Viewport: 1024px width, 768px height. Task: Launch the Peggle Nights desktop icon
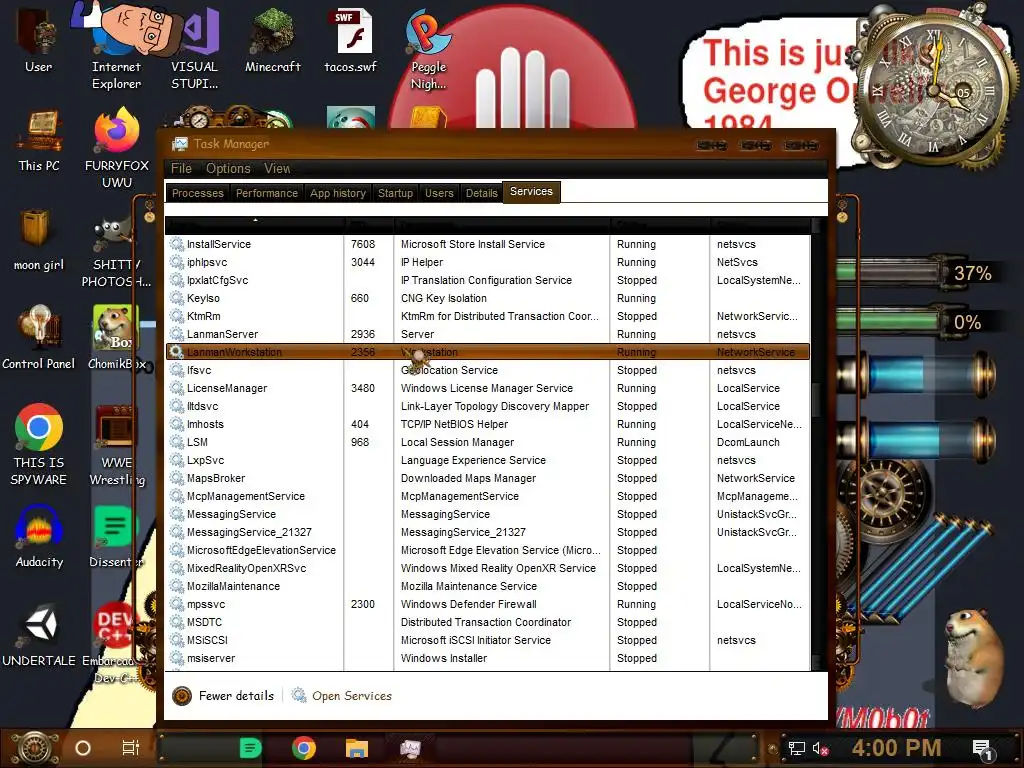(x=428, y=51)
